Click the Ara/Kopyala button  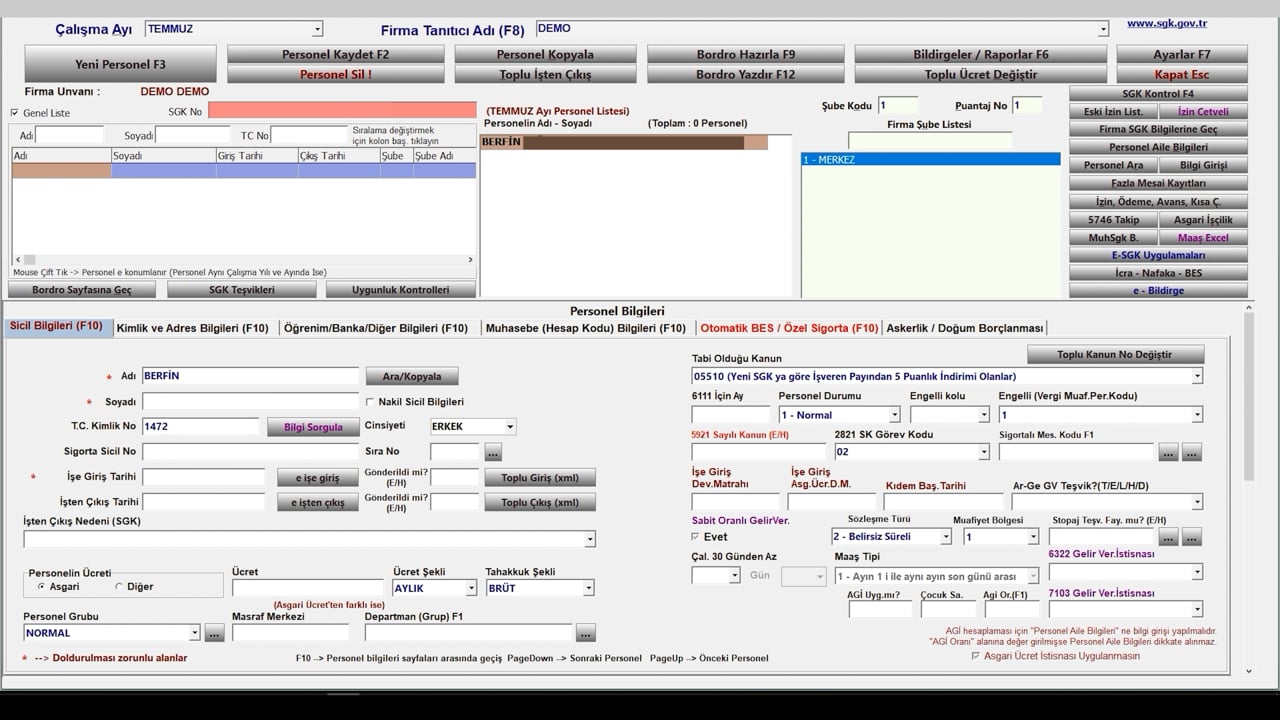coord(412,377)
